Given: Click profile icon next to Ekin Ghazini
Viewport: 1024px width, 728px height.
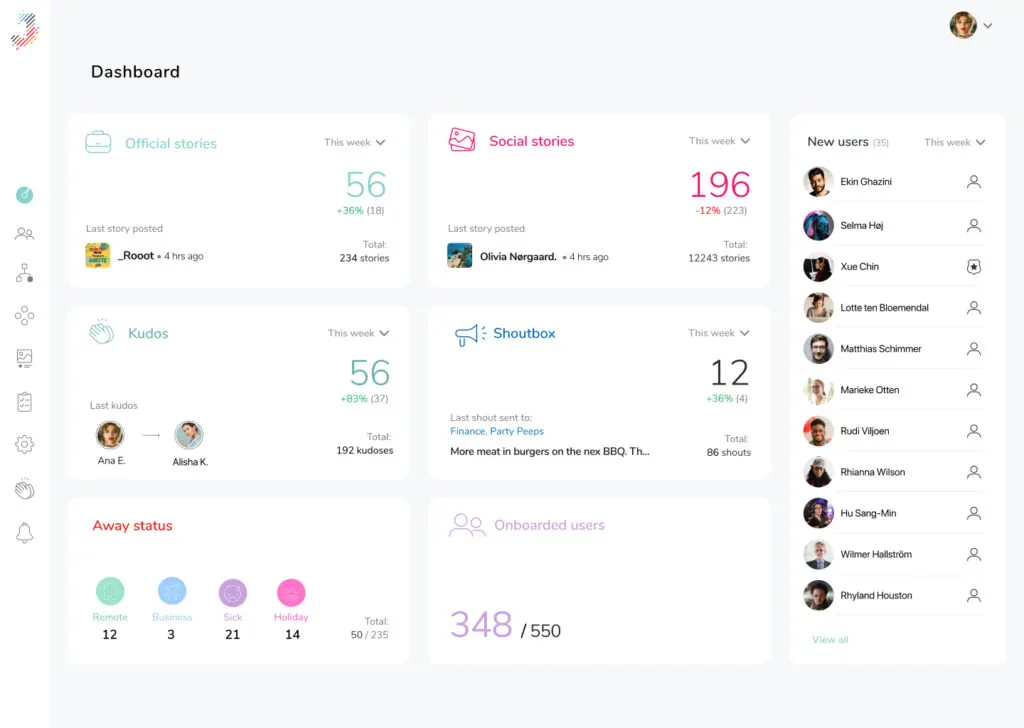Looking at the screenshot, I should pos(974,182).
